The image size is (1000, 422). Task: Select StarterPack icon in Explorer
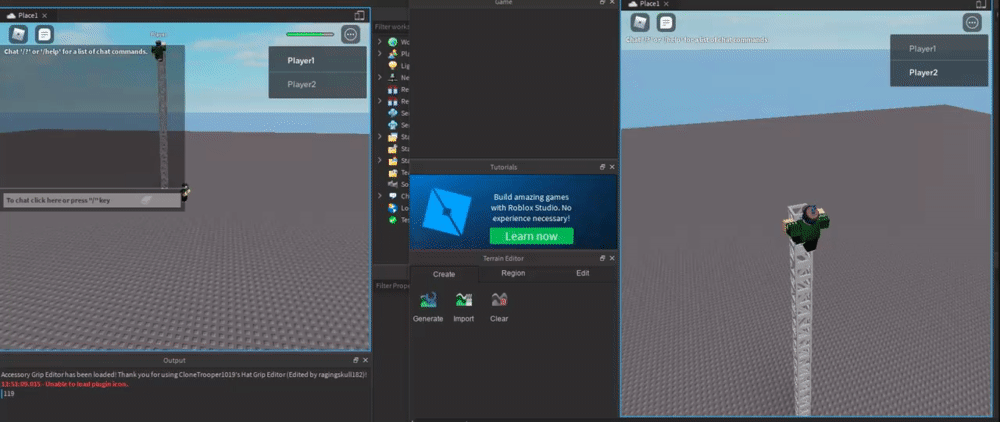[x=393, y=149]
